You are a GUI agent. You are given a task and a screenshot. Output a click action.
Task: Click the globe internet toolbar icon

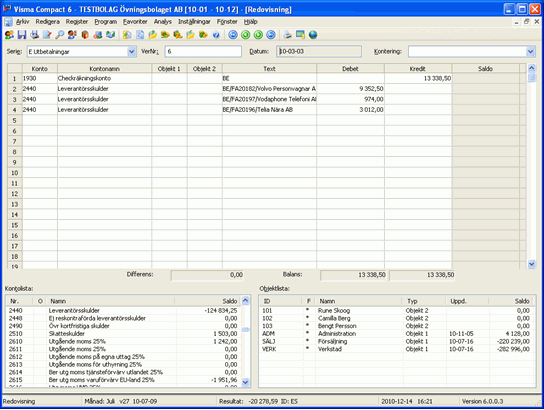[313, 35]
